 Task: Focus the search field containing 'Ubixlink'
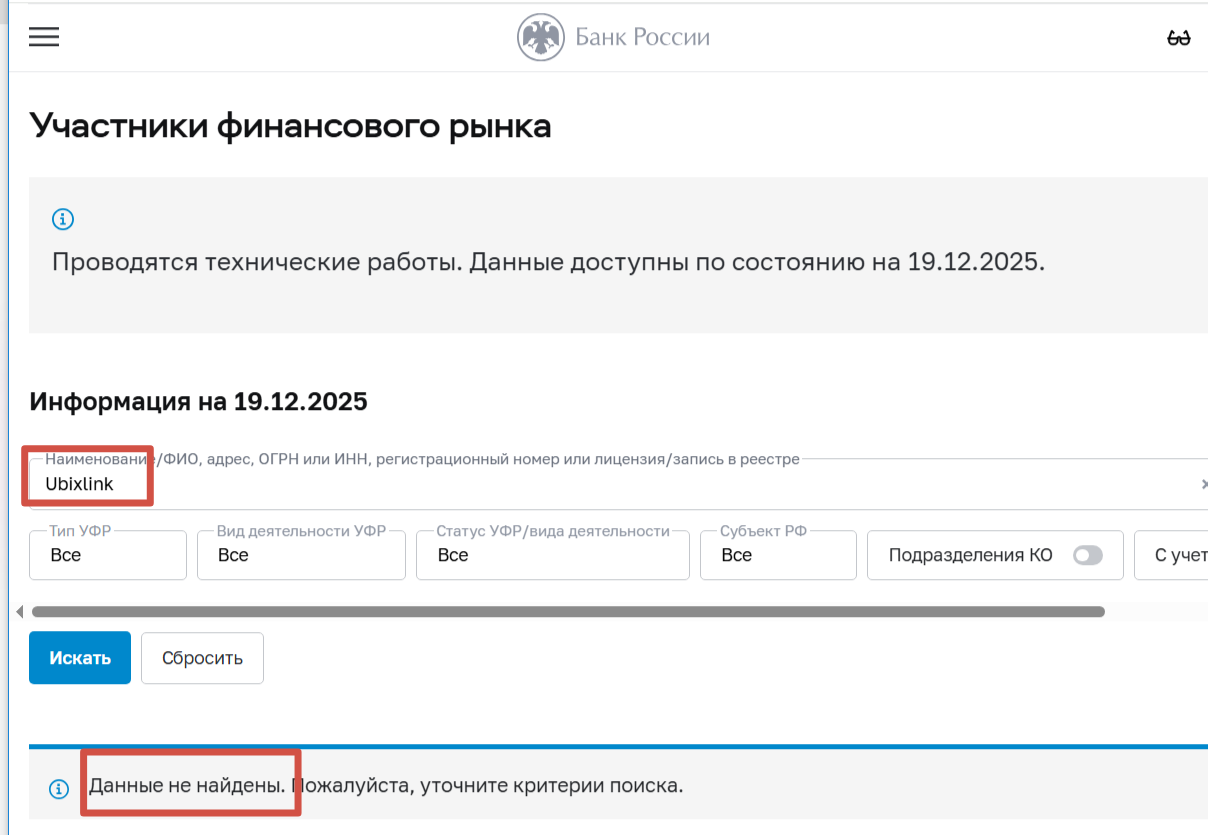[600, 485]
